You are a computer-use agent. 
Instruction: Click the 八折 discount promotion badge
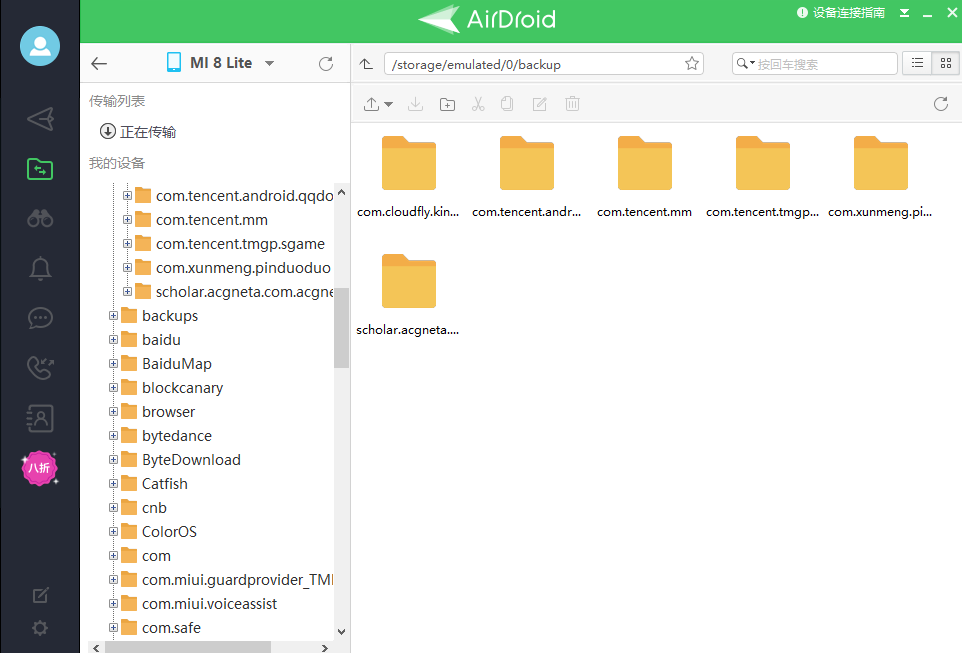(x=40, y=468)
